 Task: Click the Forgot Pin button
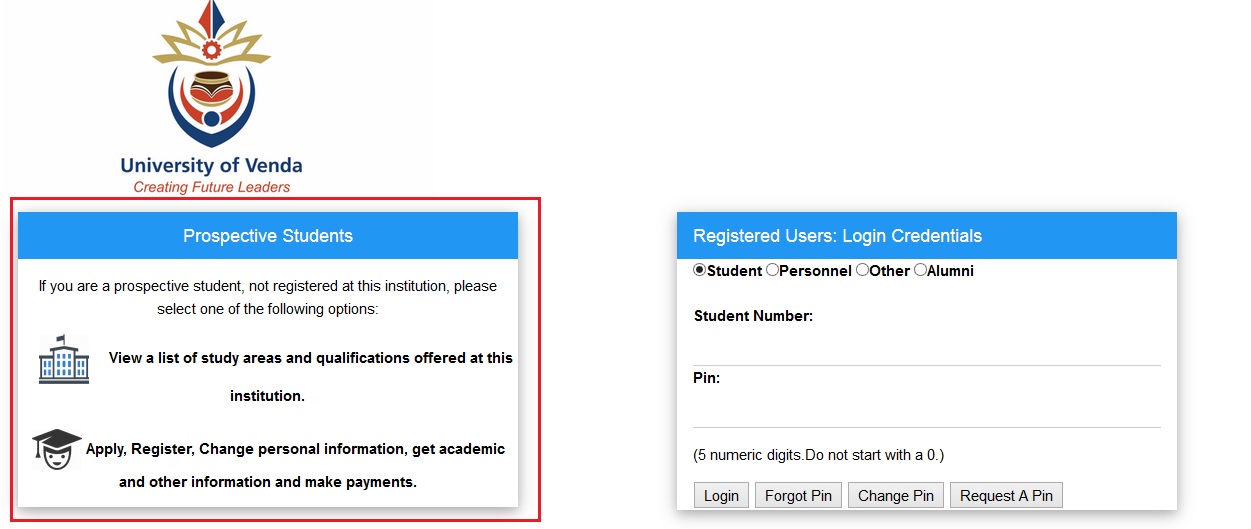pos(798,495)
